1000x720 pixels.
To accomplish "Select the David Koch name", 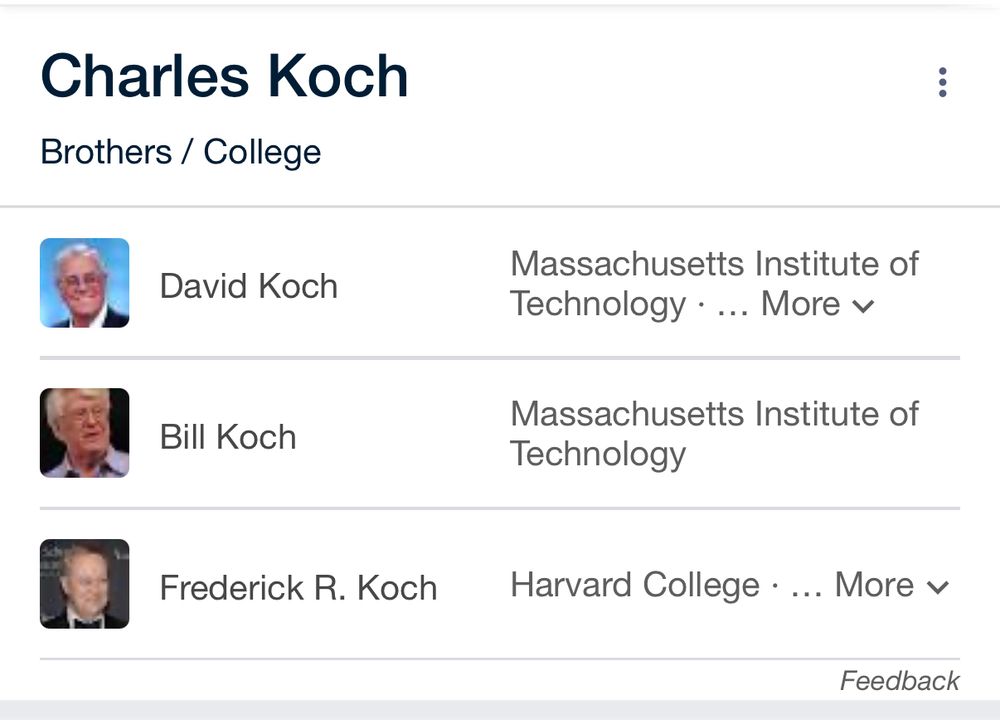I will click(249, 286).
